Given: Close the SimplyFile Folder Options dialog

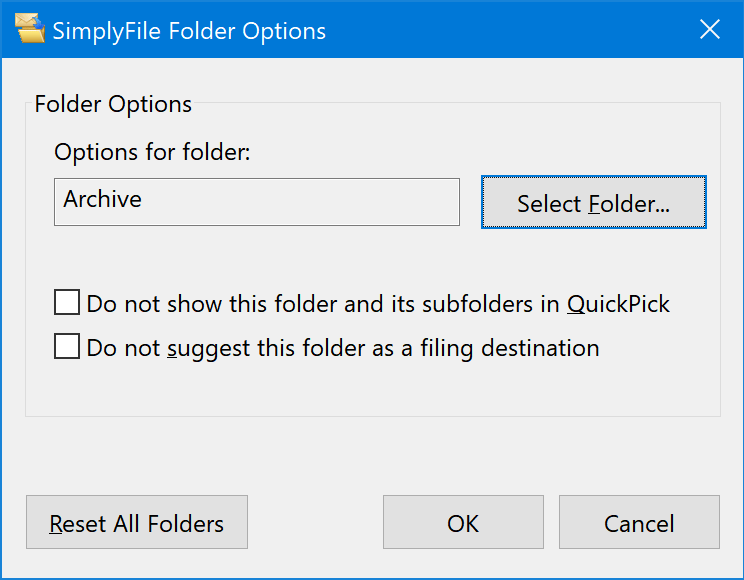Looking at the screenshot, I should click(x=710, y=29).
